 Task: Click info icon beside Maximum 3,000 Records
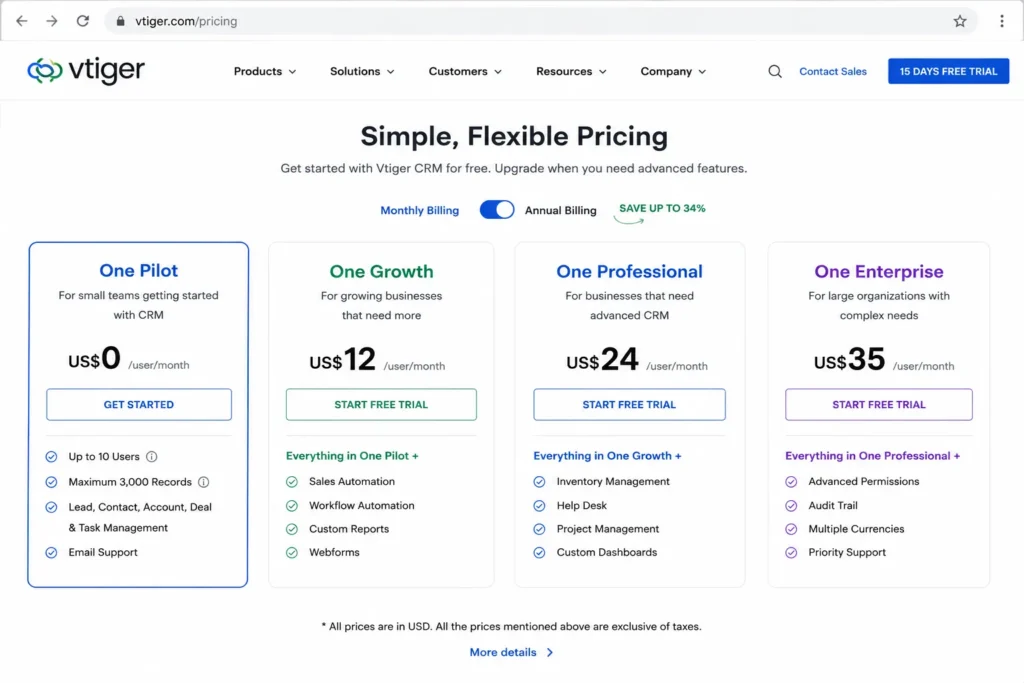tap(204, 482)
